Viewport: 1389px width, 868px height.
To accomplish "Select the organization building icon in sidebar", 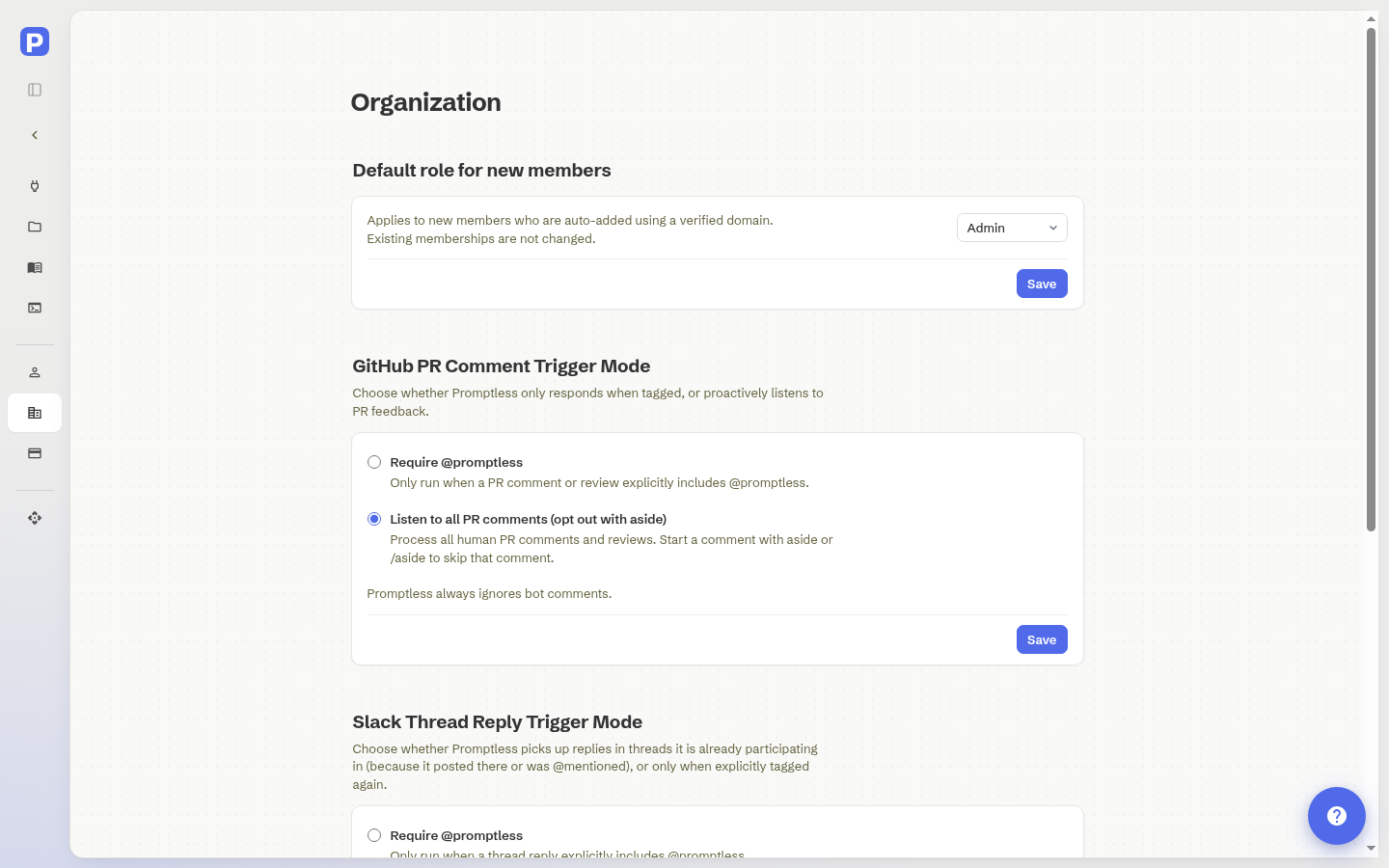I will (x=35, y=413).
